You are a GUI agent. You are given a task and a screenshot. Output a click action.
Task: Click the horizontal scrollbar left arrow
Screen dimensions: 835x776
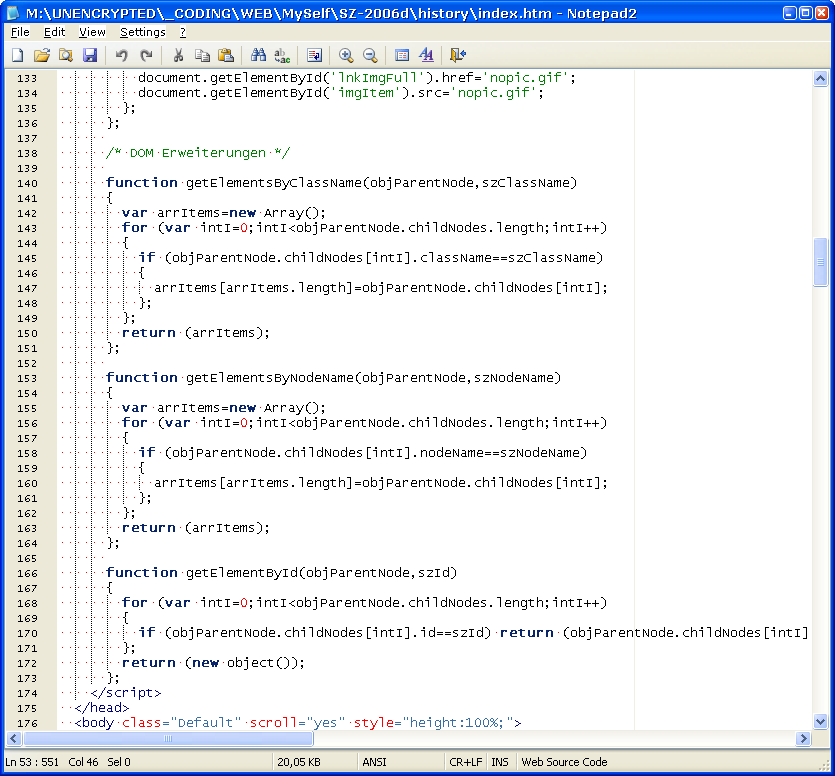coord(14,738)
